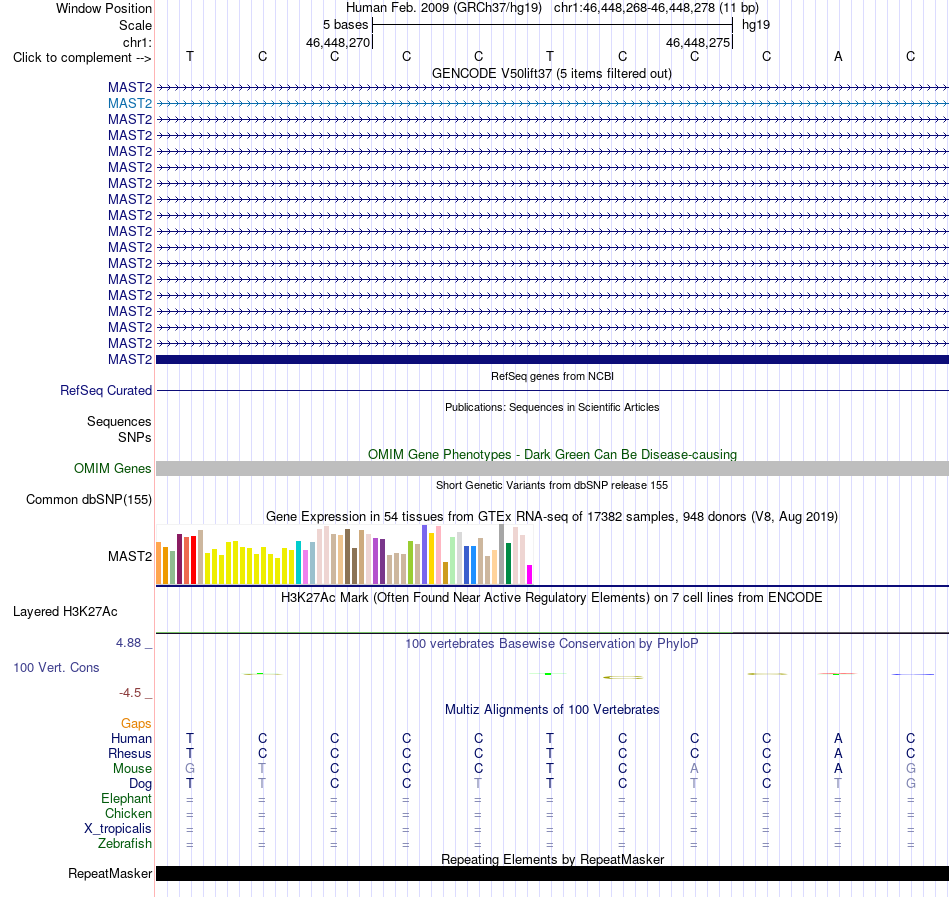This screenshot has height=897, width=950.
Task: Open the Common dbSNP(155) track label
Action: 89,500
